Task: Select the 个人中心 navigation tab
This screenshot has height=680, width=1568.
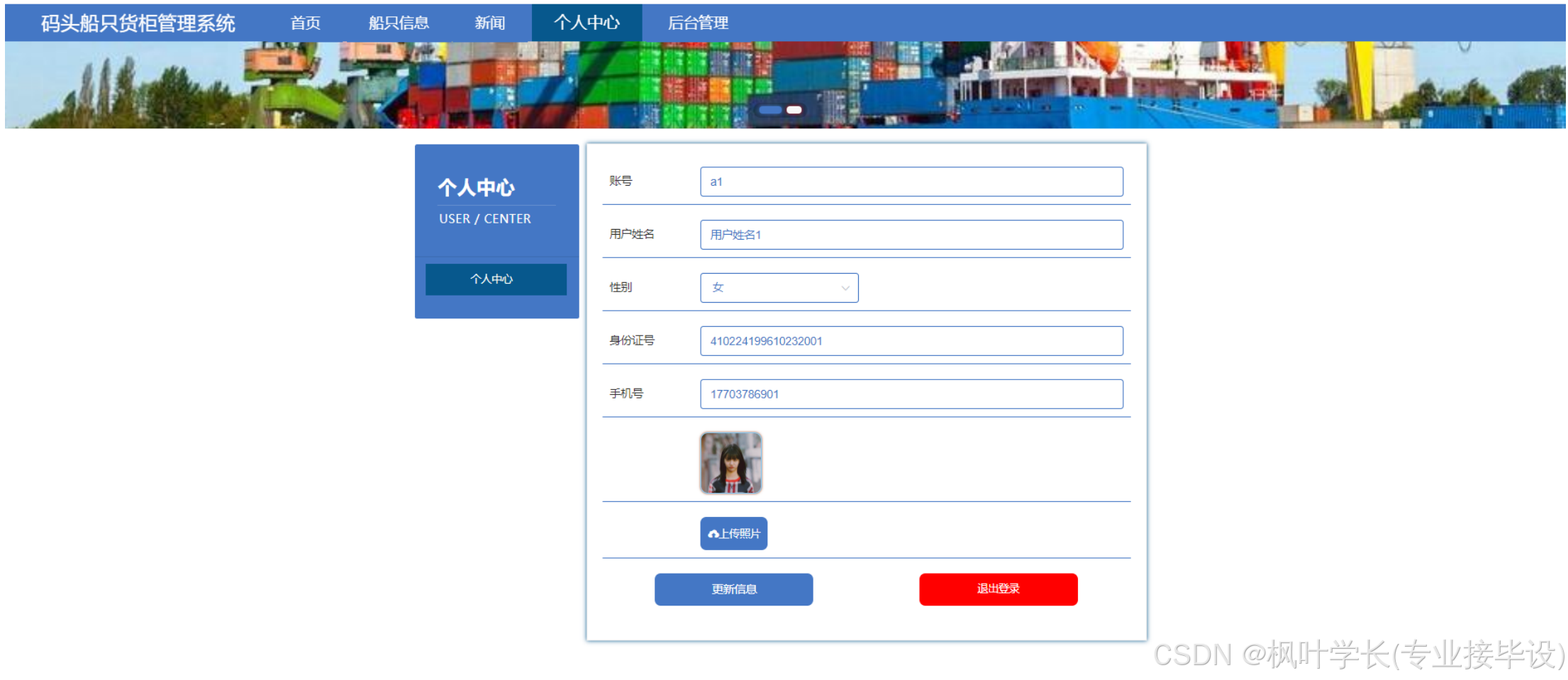Action: (586, 23)
